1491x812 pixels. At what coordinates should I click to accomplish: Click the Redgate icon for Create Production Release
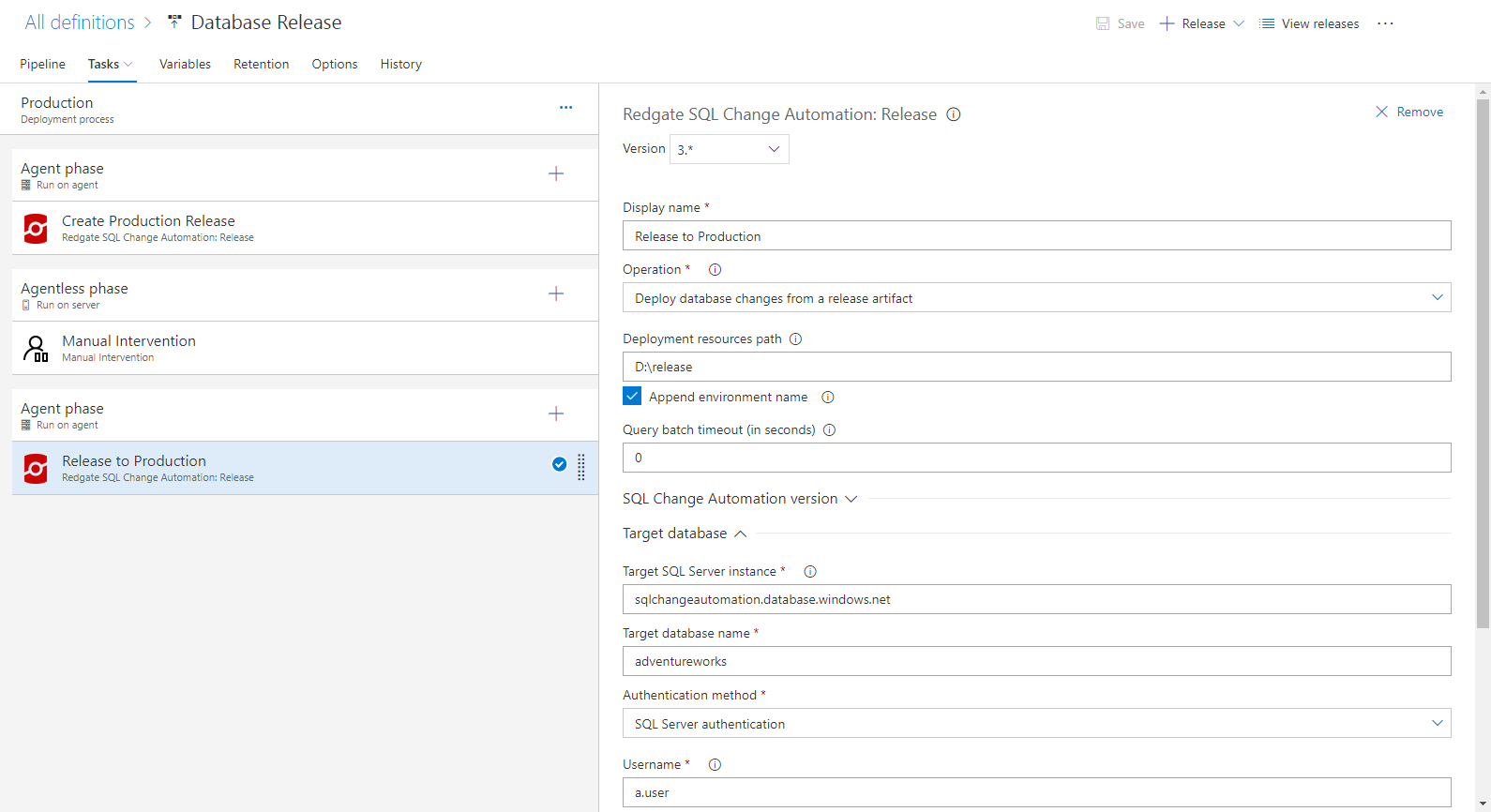(x=36, y=228)
